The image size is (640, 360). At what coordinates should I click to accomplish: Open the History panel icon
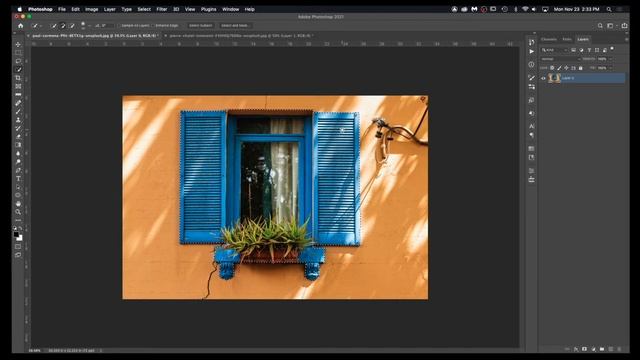click(x=531, y=42)
